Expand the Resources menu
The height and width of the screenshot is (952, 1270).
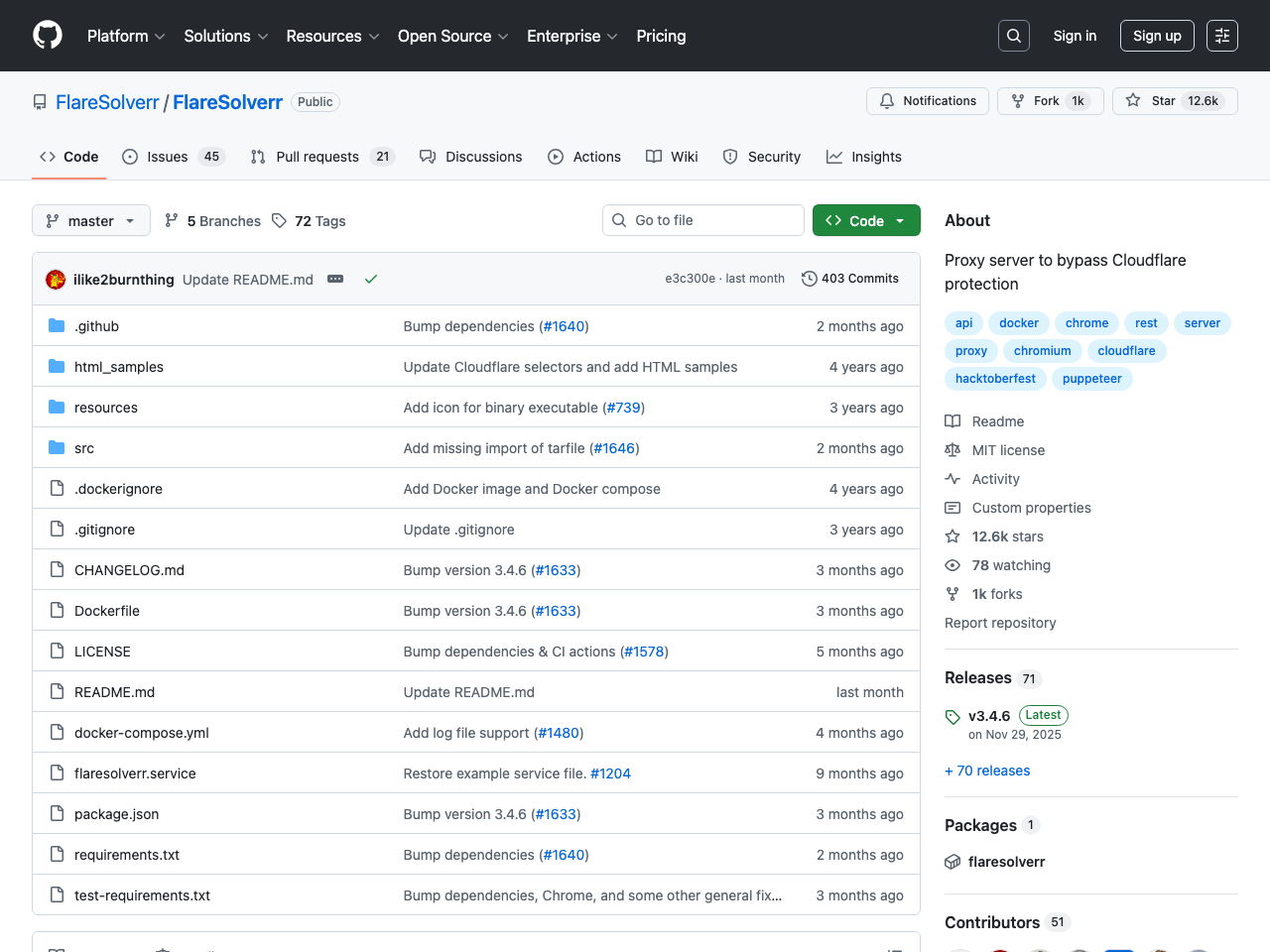331,36
